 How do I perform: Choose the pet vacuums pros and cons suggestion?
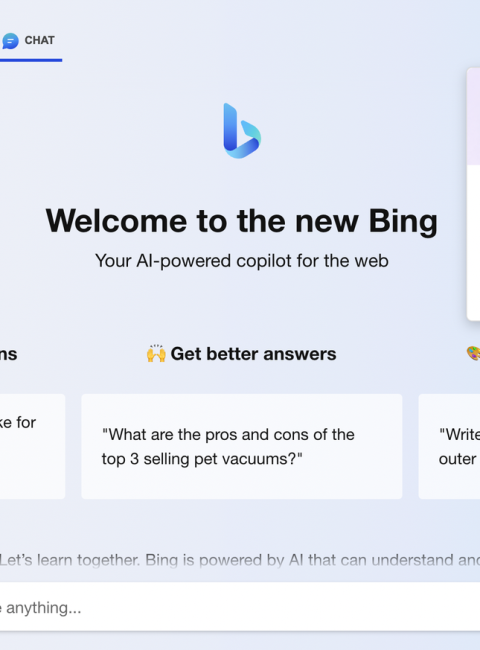pyautogui.click(x=242, y=446)
